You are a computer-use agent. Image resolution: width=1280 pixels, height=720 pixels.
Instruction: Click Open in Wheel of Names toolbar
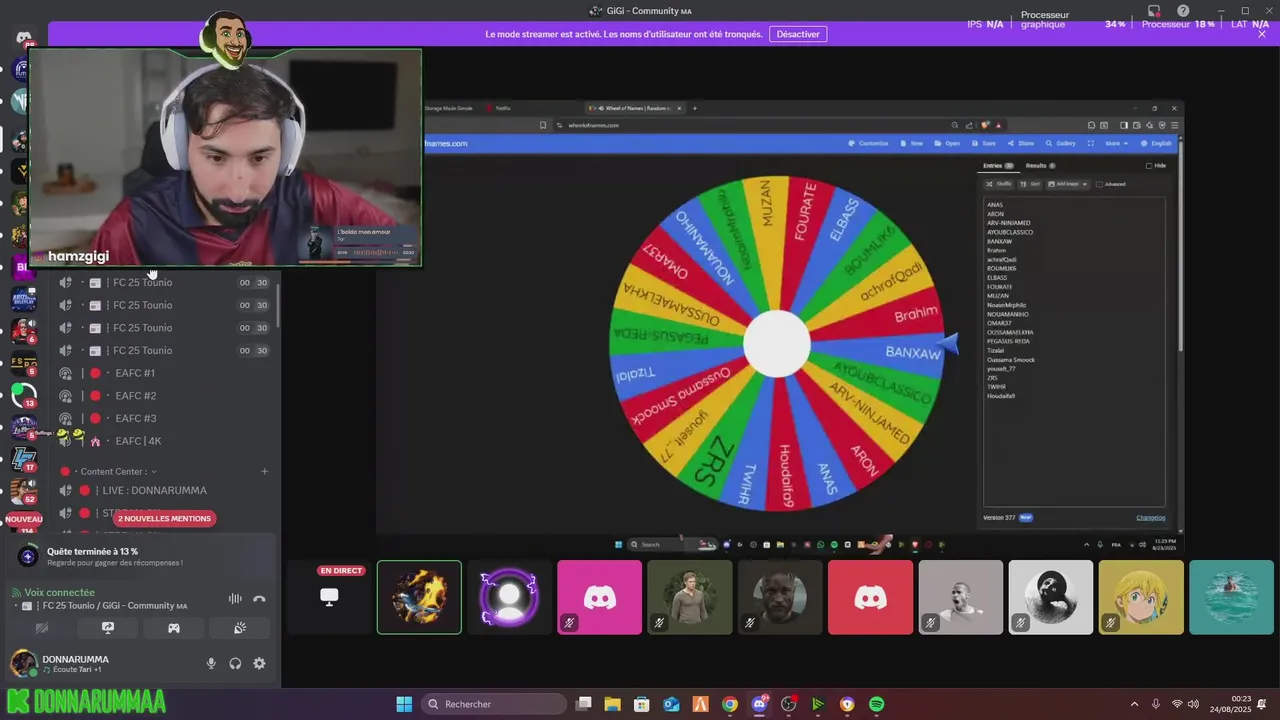coord(947,143)
